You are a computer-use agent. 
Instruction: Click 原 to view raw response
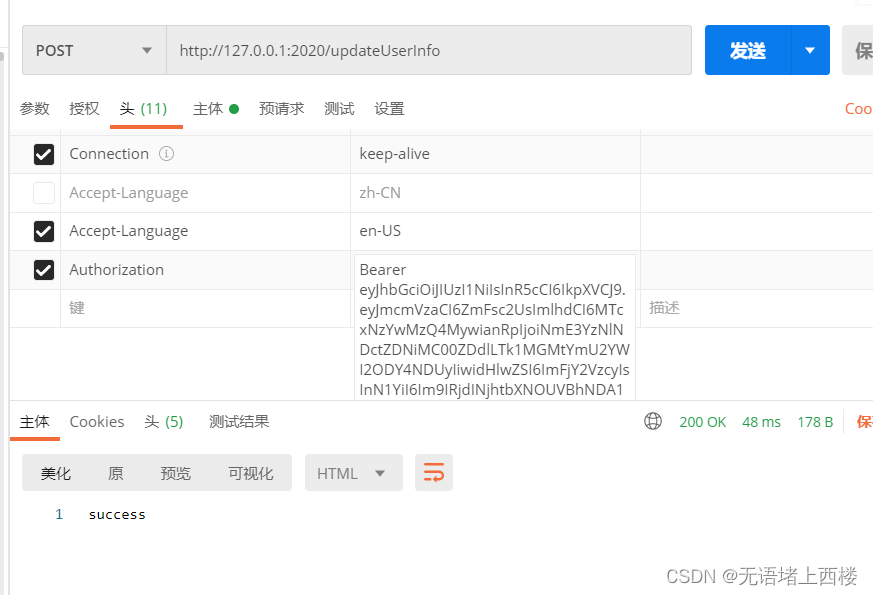point(115,472)
